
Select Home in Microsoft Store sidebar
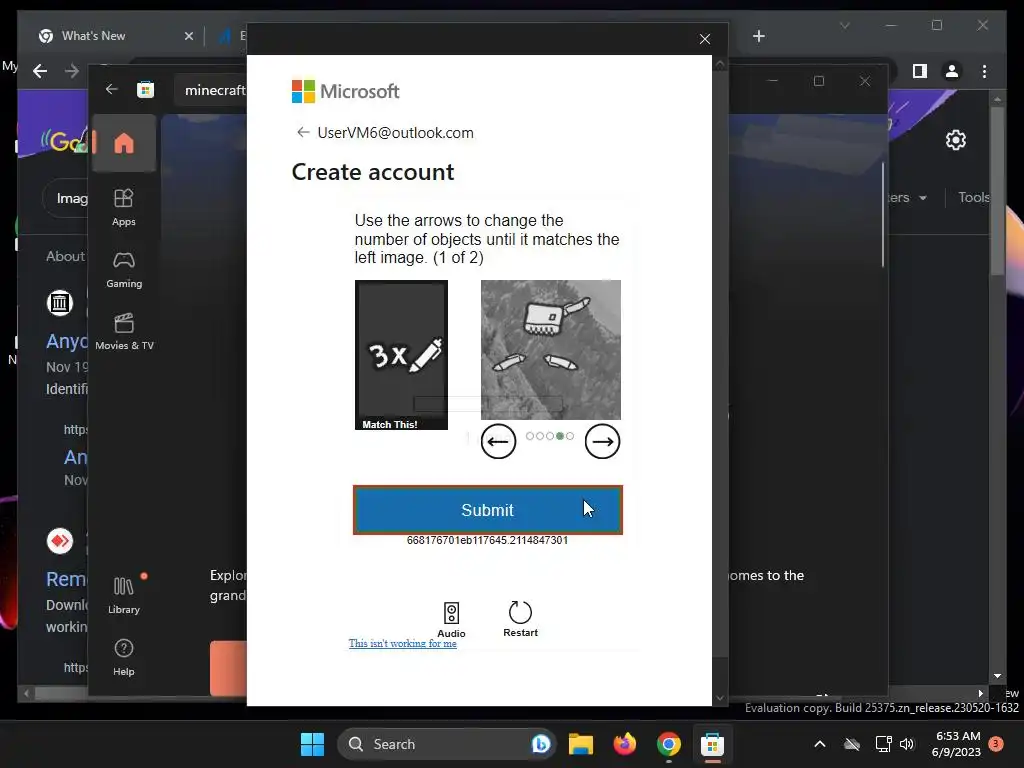click(124, 143)
